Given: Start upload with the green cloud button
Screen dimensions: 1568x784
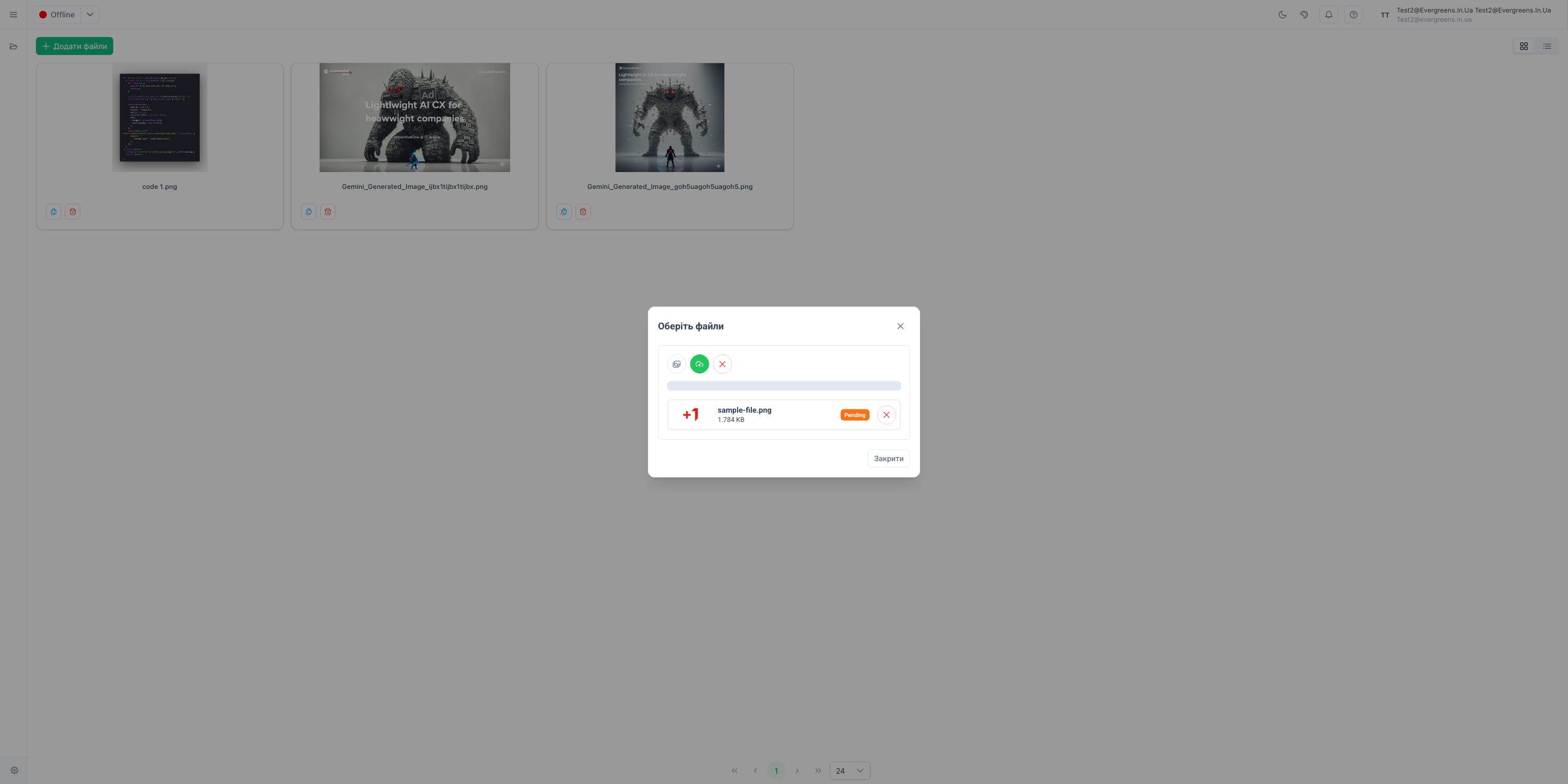Looking at the screenshot, I should [699, 363].
